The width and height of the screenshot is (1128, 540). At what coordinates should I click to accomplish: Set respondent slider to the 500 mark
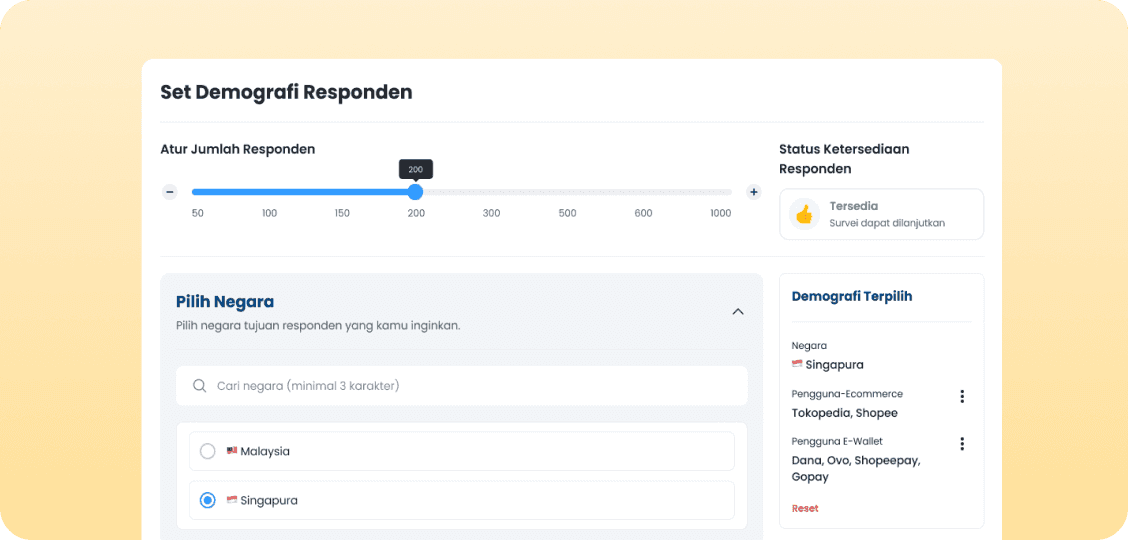pyautogui.click(x=568, y=192)
